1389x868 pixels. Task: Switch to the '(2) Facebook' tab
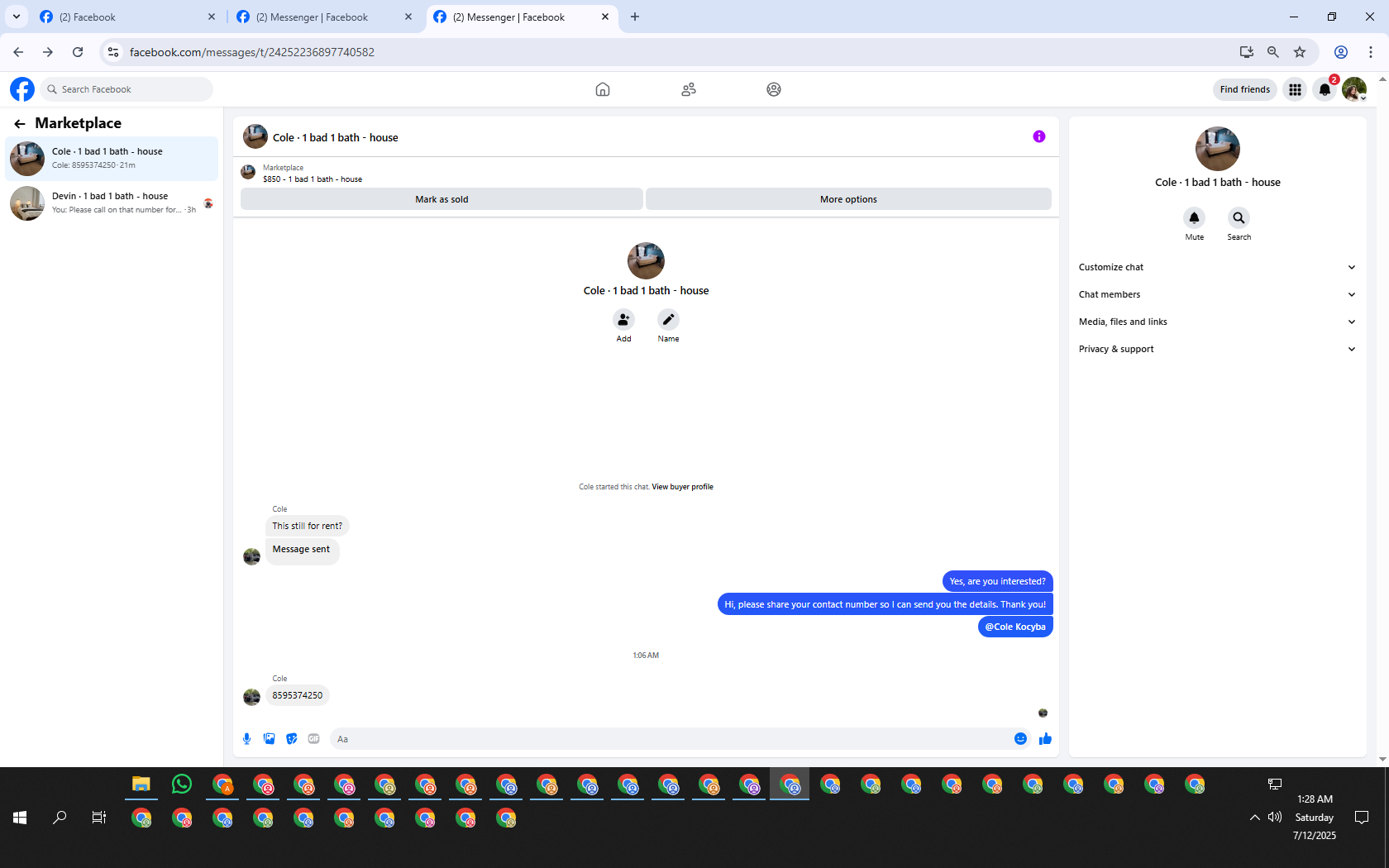coord(126,17)
